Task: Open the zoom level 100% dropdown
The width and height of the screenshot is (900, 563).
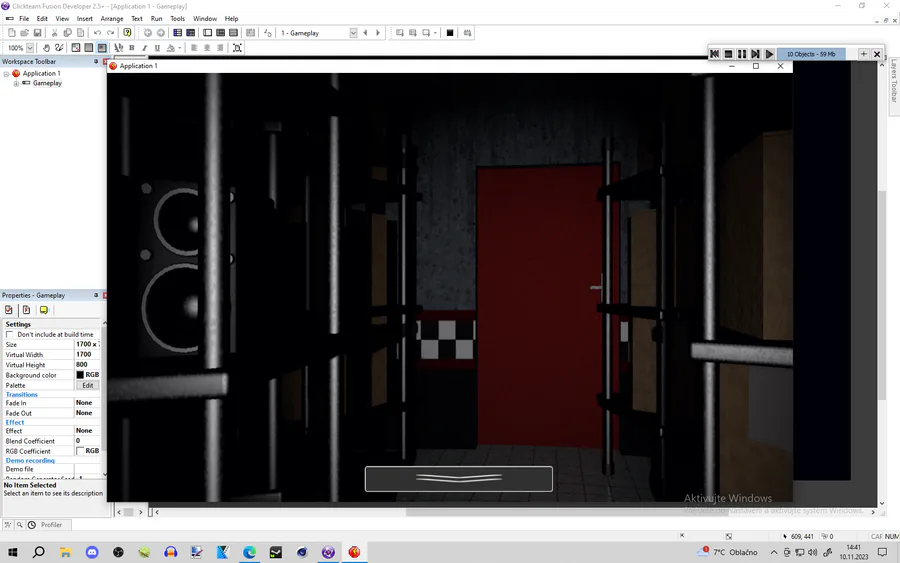Action: (x=30, y=48)
